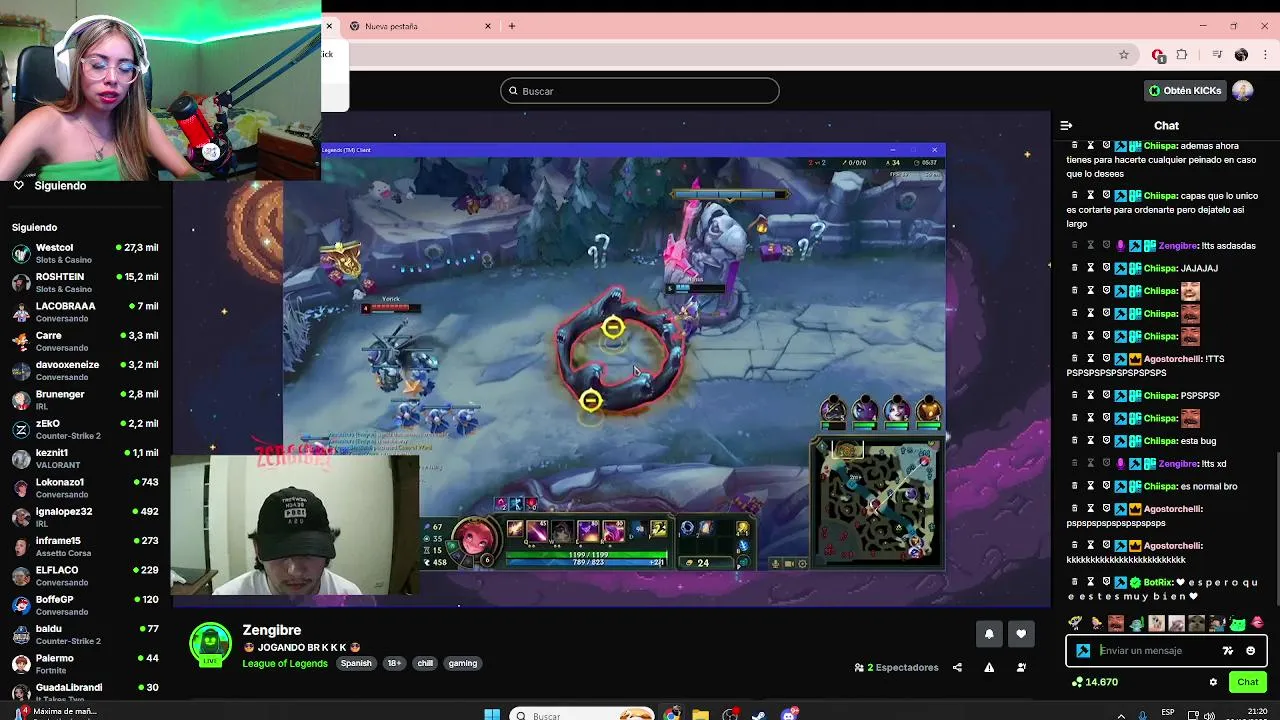
Task: Open the Chrome three-dot menu
Action: 1264,55
